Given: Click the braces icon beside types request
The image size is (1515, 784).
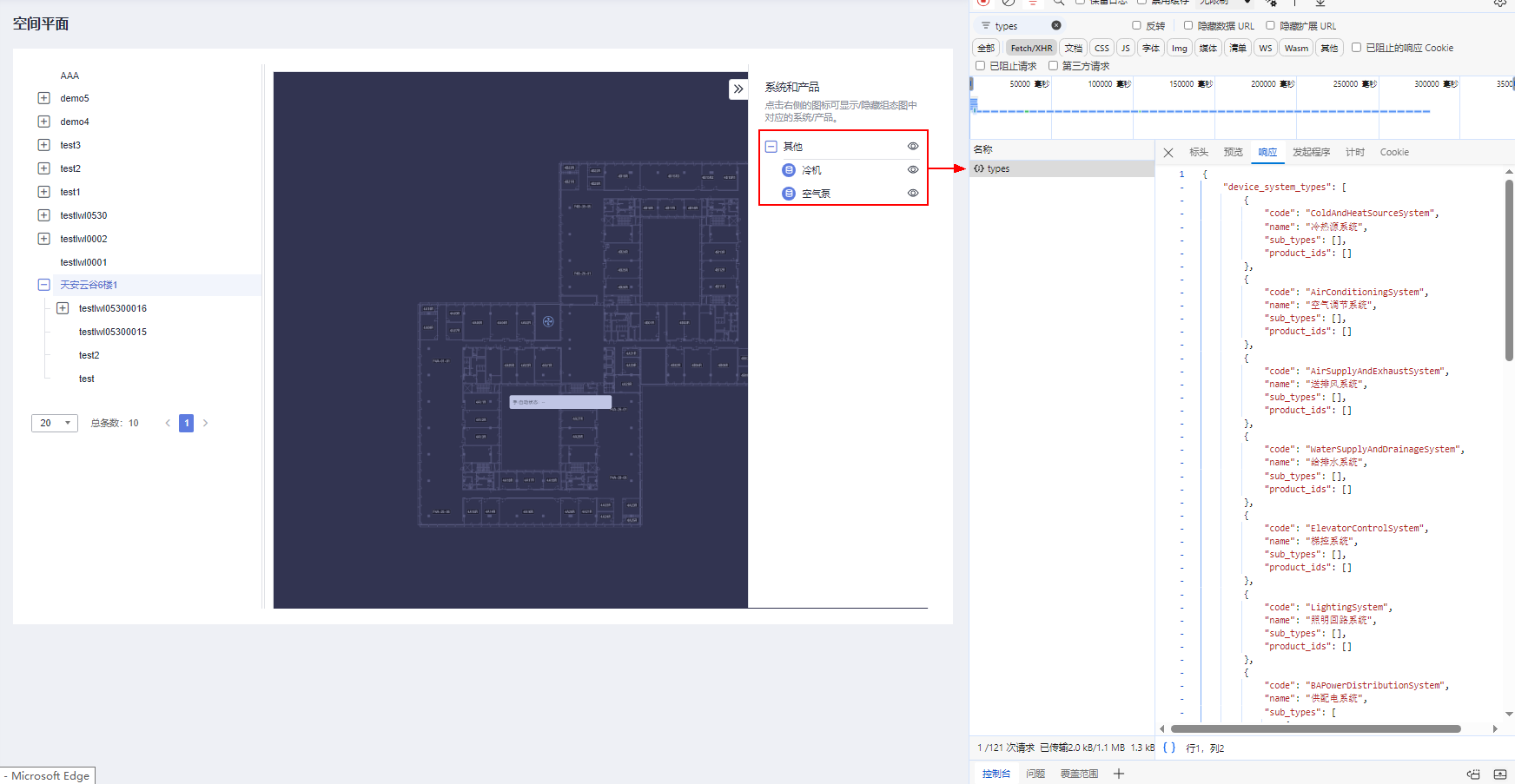Looking at the screenshot, I should tap(979, 168).
